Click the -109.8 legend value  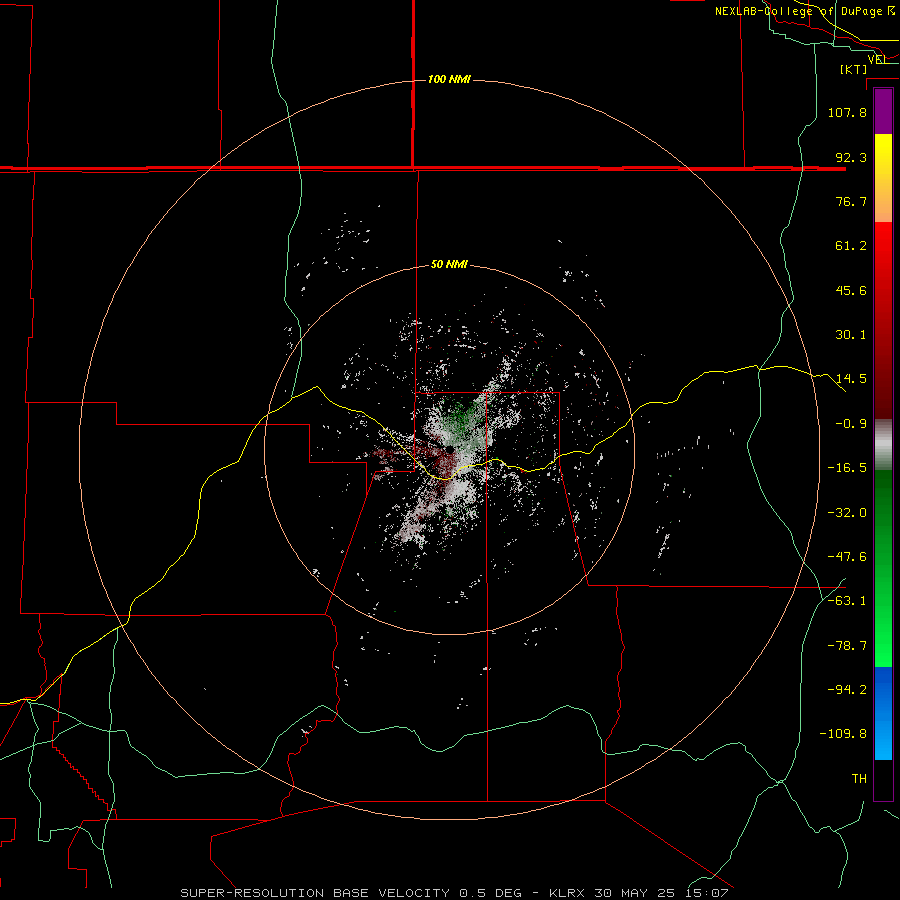coord(843,734)
